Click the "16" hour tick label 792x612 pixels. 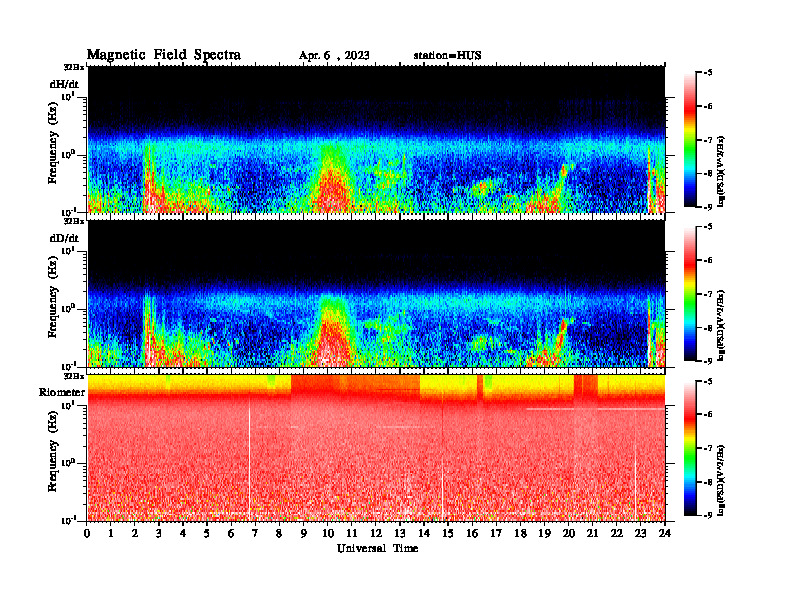click(472, 533)
